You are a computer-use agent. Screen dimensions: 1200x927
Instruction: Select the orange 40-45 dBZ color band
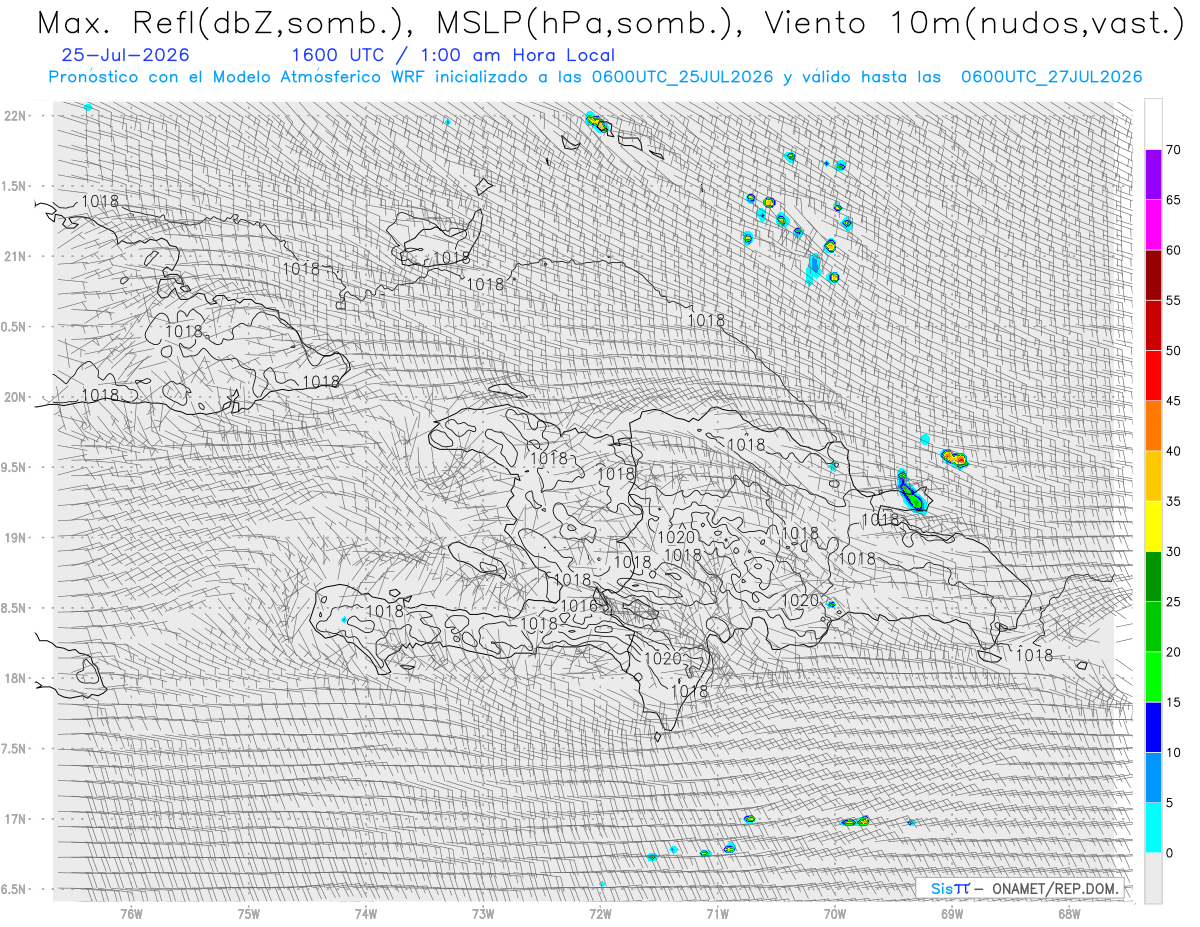pyautogui.click(x=1153, y=426)
